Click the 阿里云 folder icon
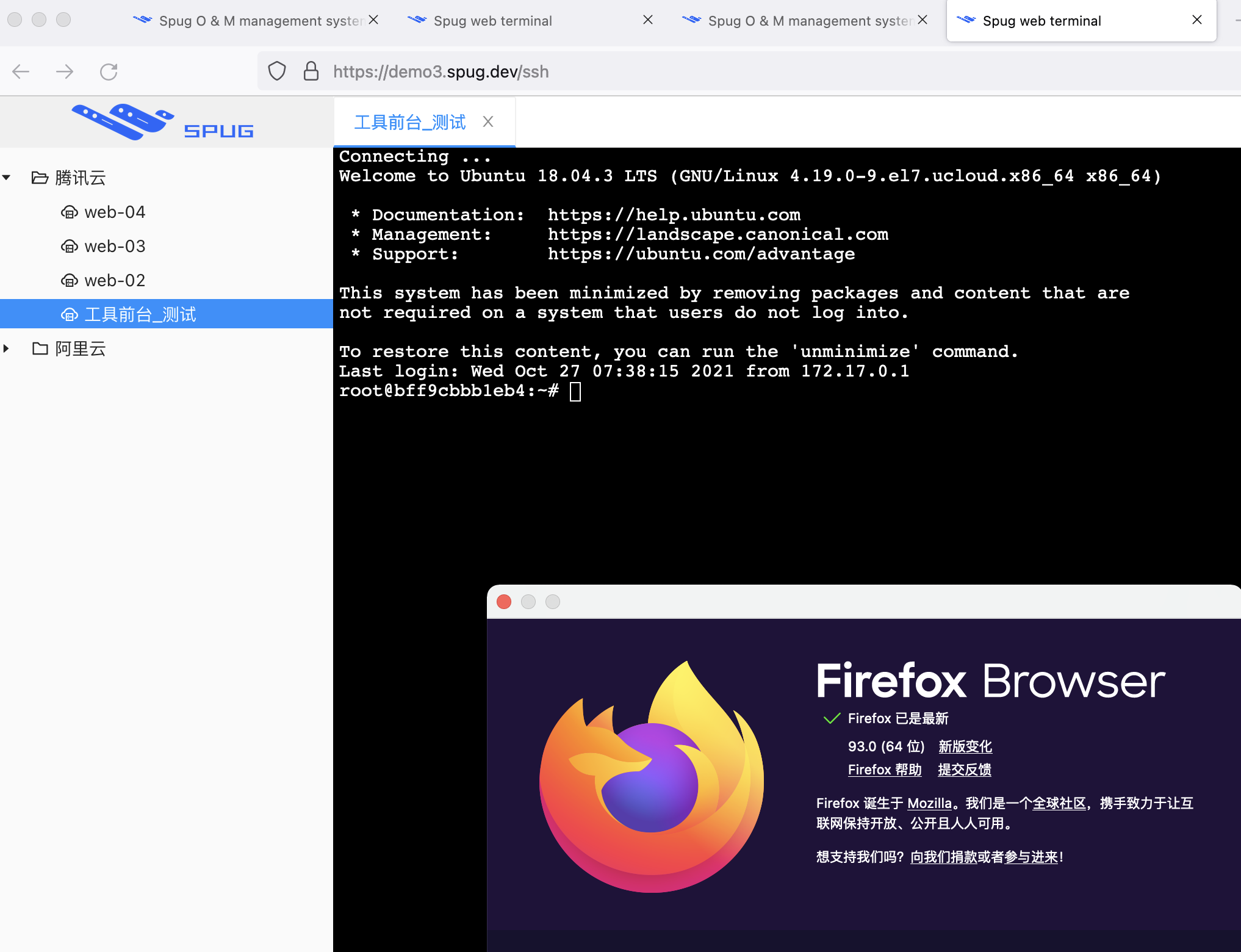 tap(39, 348)
